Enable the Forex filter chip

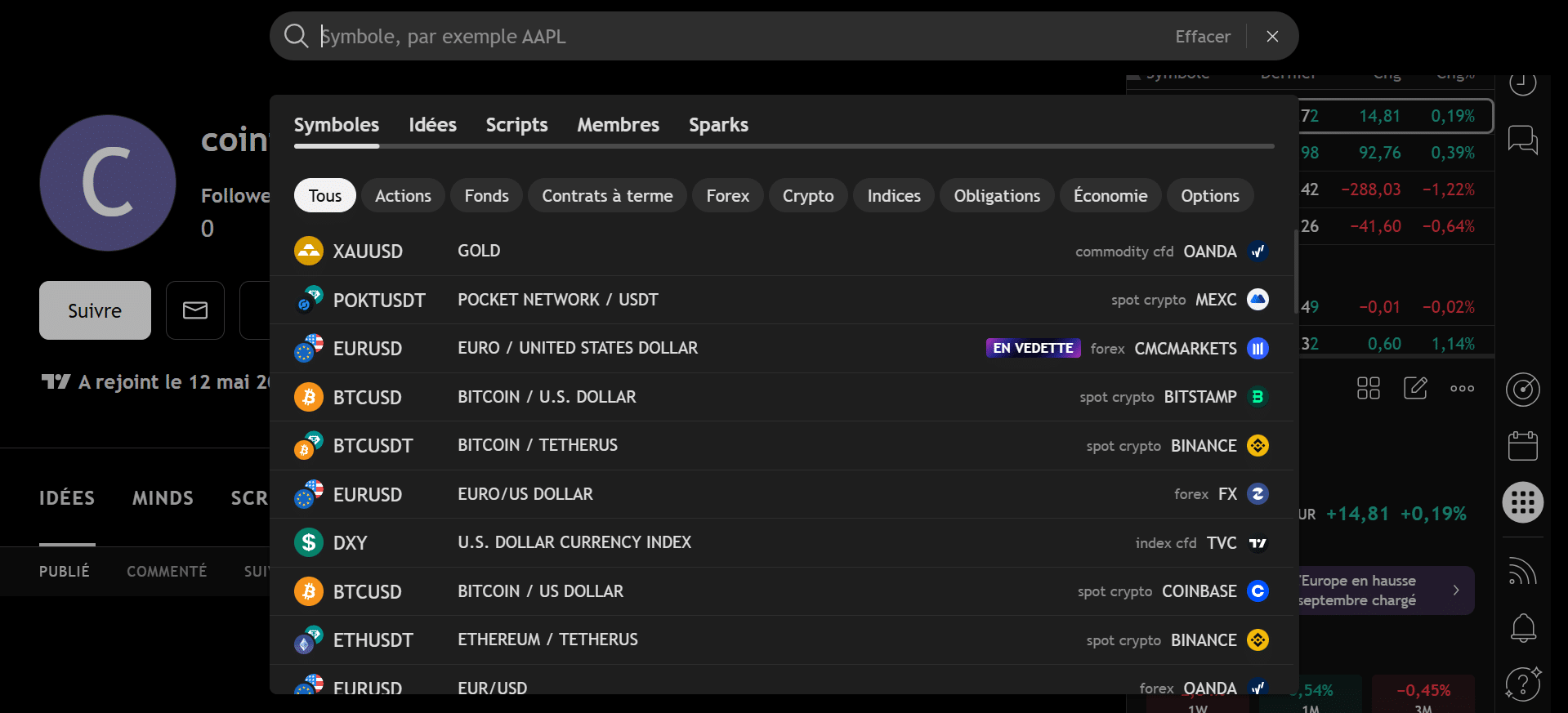(x=727, y=196)
